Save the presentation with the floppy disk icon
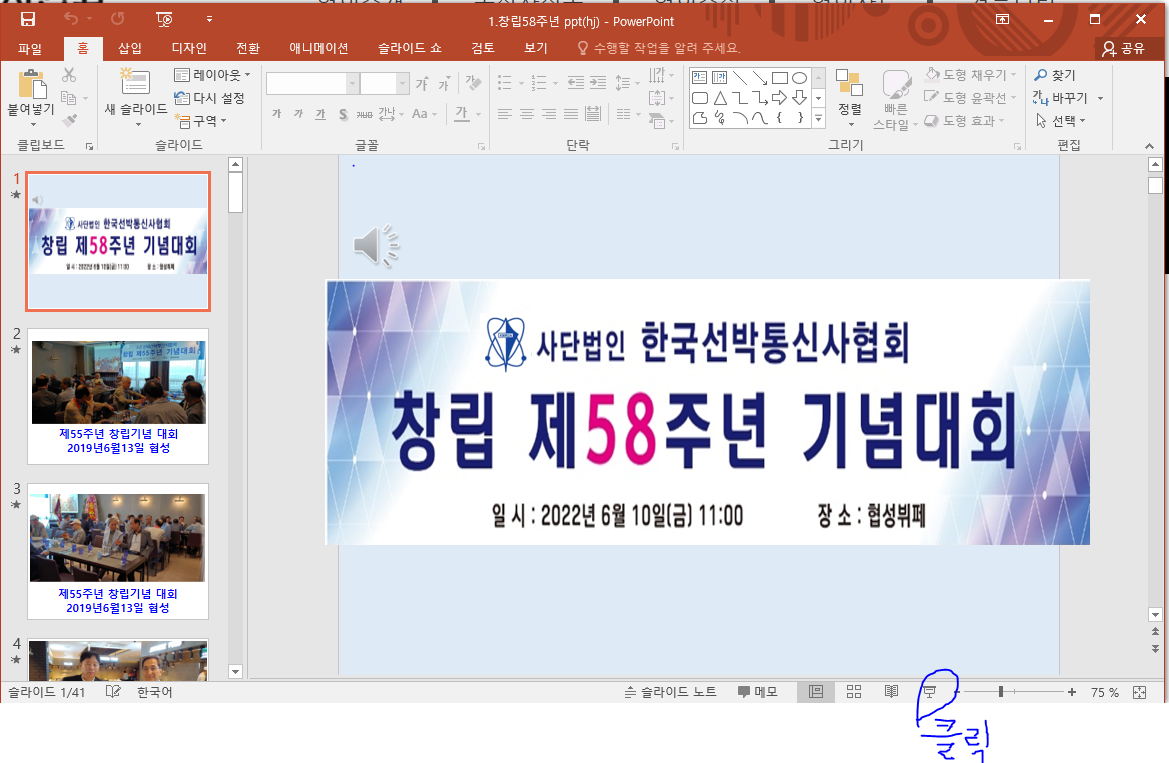The image size is (1169, 763). pos(28,19)
